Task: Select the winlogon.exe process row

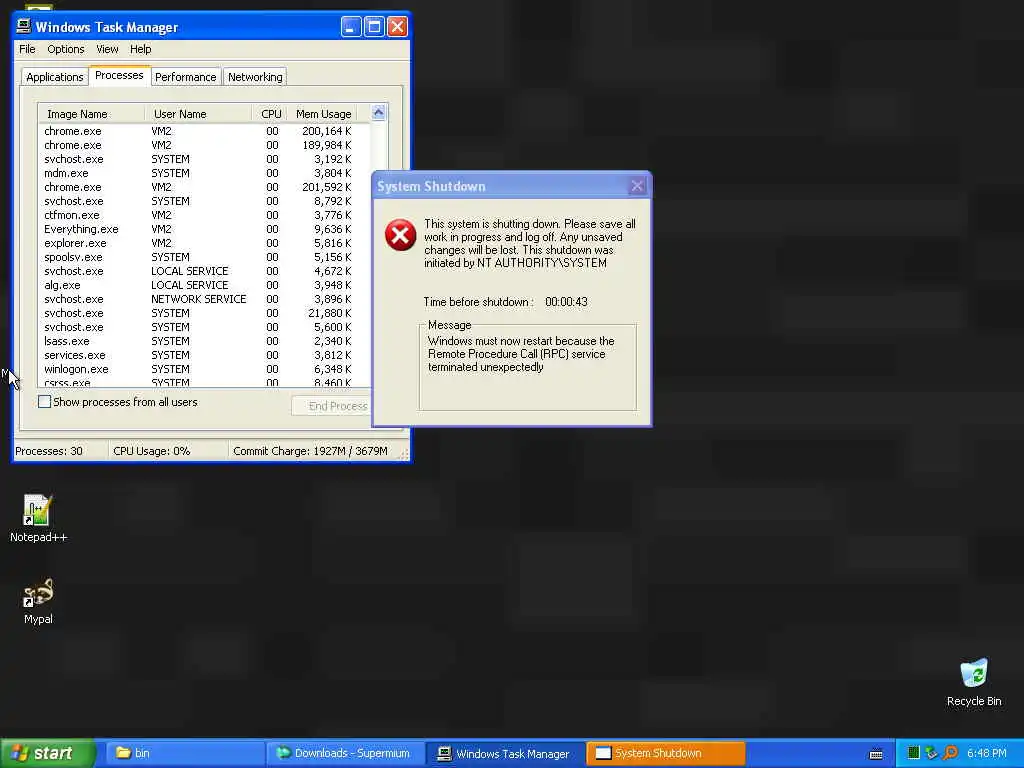Action: click(x=204, y=369)
